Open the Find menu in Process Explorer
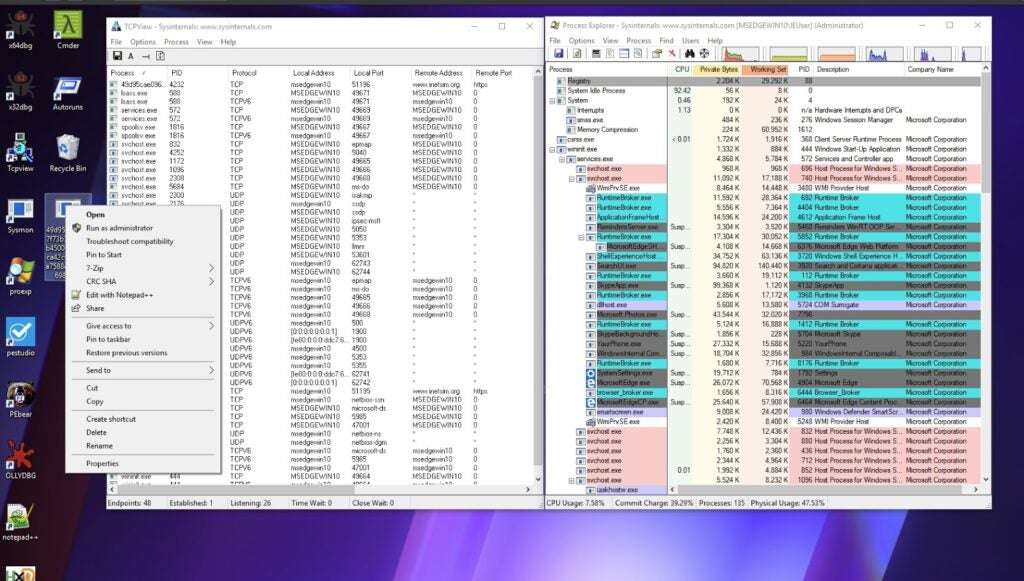This screenshot has height=581, width=1024. pos(665,41)
